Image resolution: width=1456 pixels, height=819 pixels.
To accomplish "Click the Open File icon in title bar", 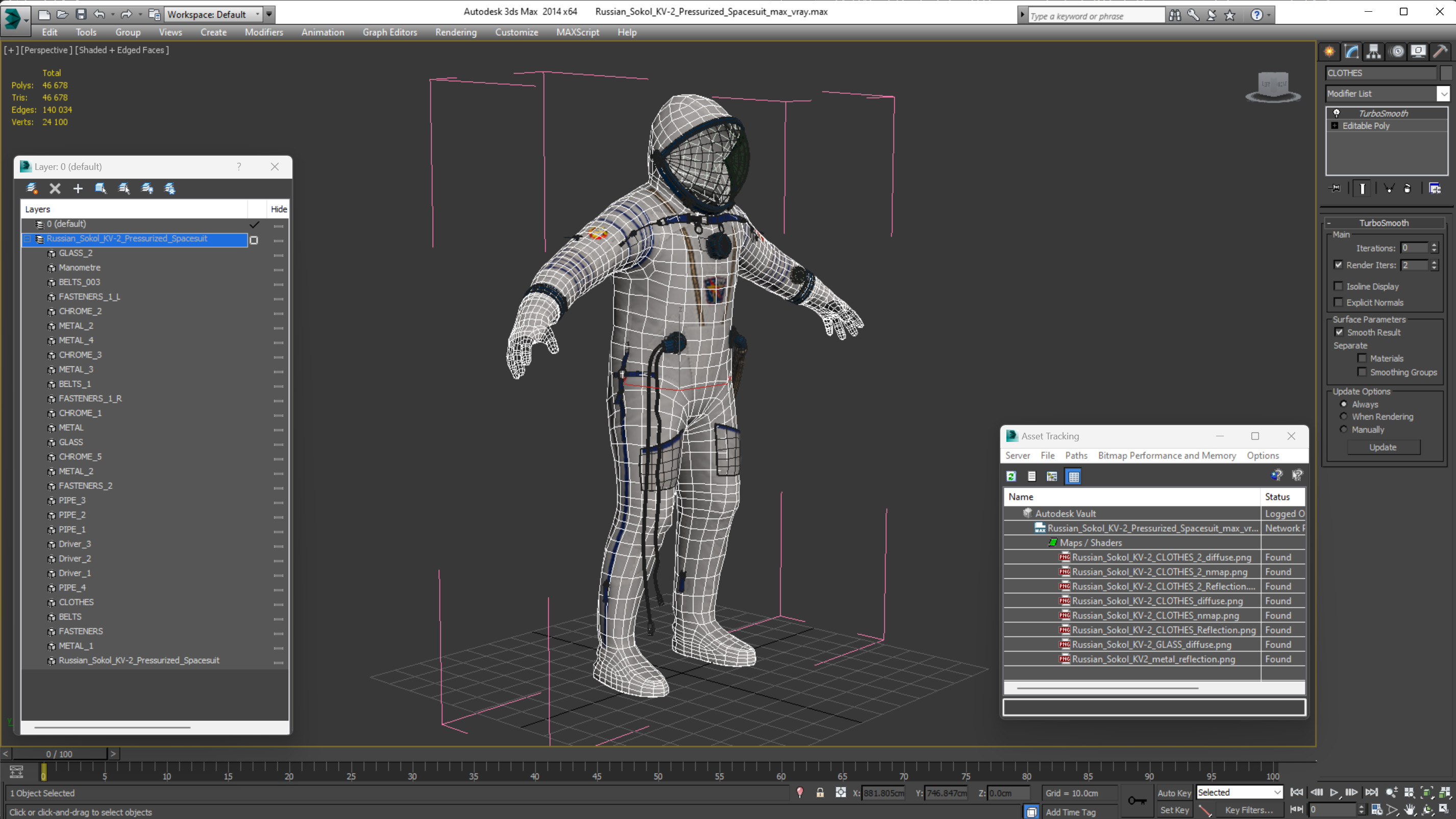I will pyautogui.click(x=62, y=14).
